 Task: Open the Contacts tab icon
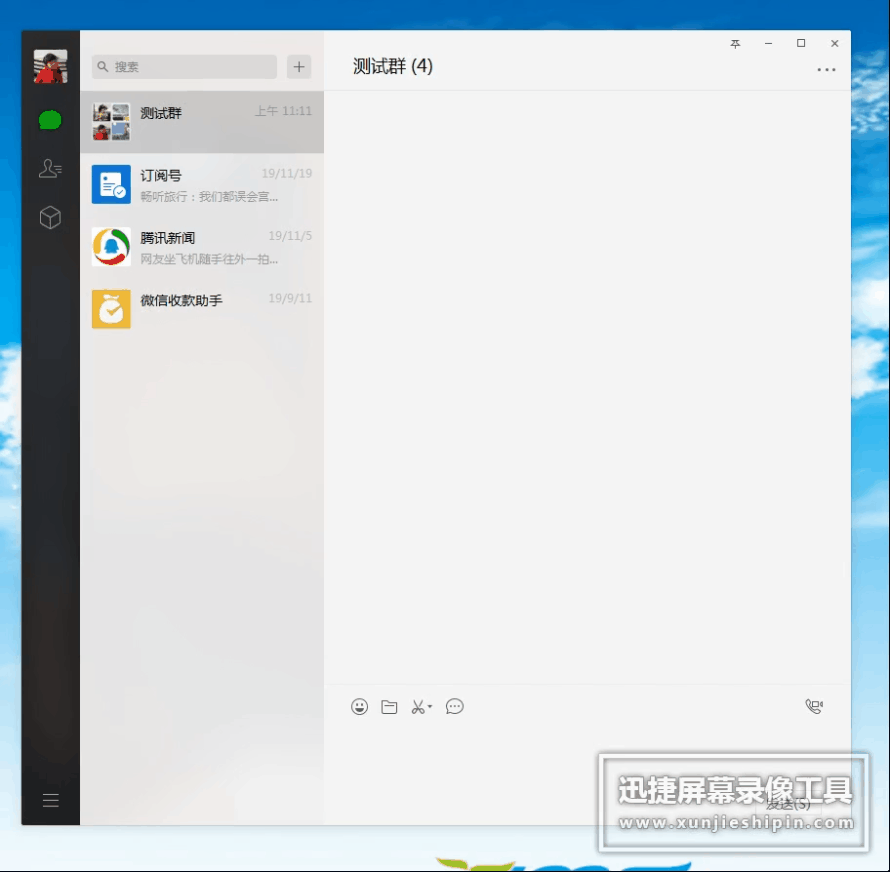50,169
